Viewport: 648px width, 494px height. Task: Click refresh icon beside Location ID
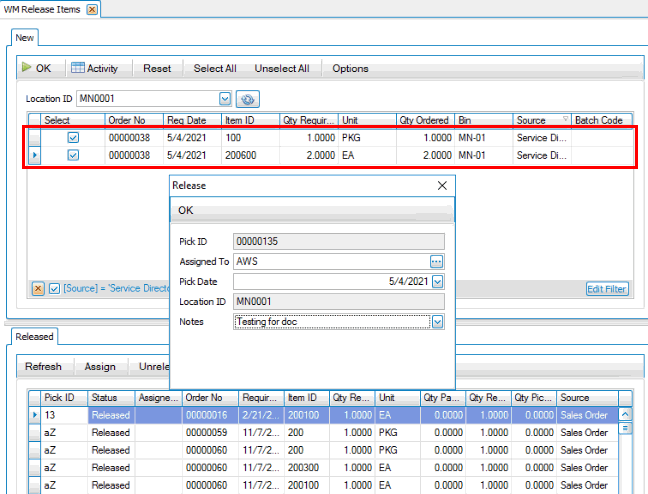point(248,99)
